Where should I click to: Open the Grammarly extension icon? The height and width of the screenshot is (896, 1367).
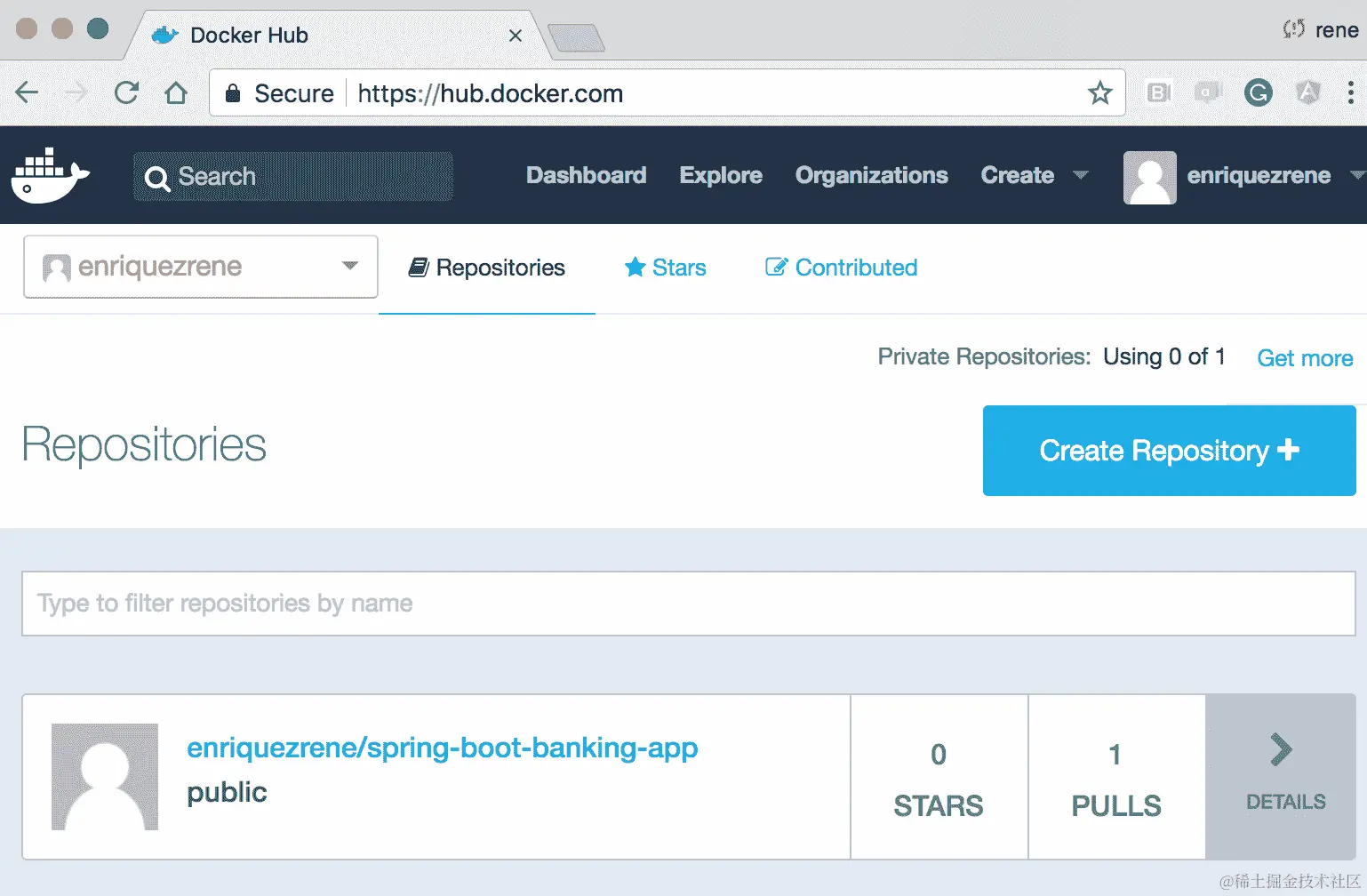coord(1258,92)
